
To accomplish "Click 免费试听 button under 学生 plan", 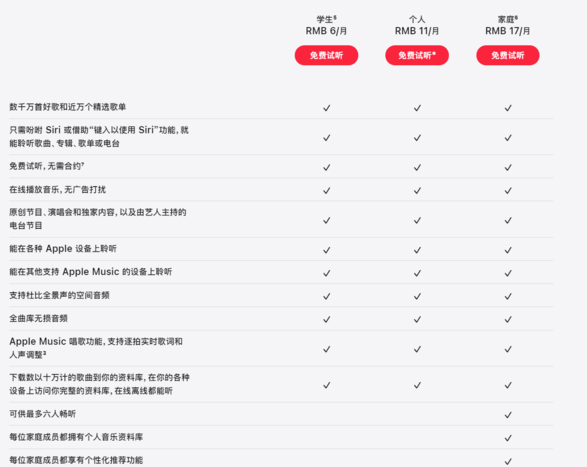I will (326, 55).
